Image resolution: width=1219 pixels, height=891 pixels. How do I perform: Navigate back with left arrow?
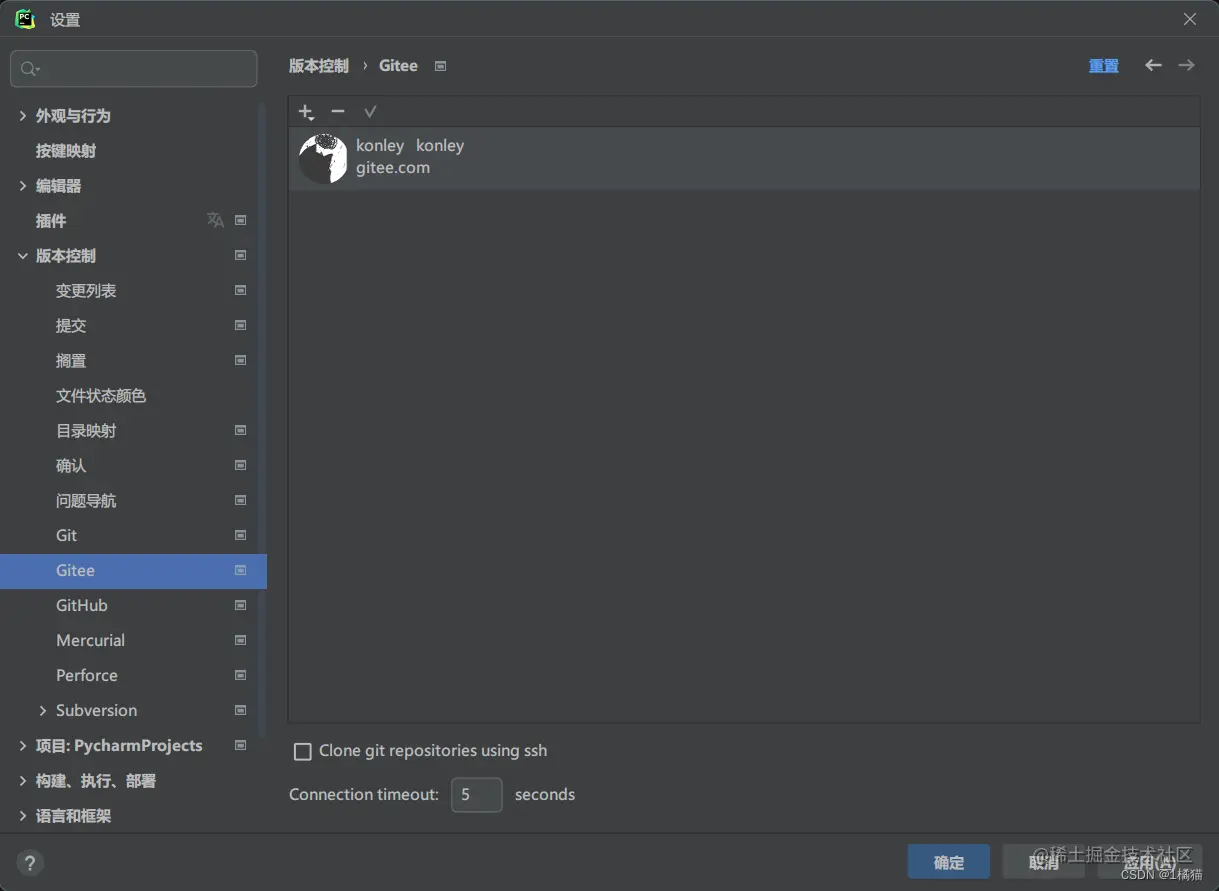coord(1153,65)
